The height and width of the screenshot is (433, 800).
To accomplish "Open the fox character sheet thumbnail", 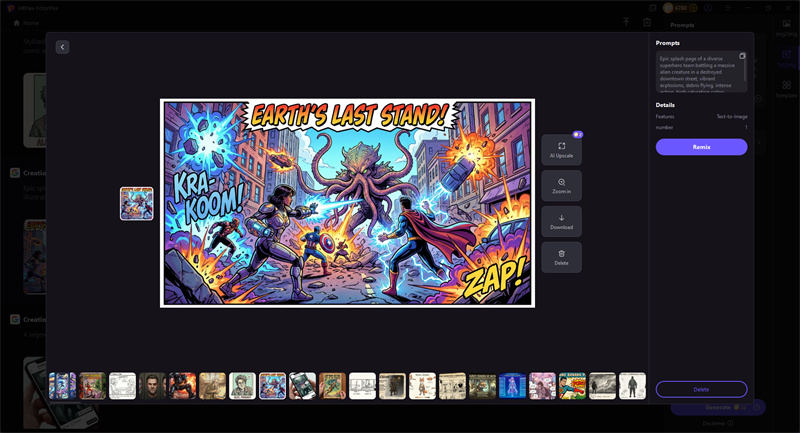I will pos(422,386).
